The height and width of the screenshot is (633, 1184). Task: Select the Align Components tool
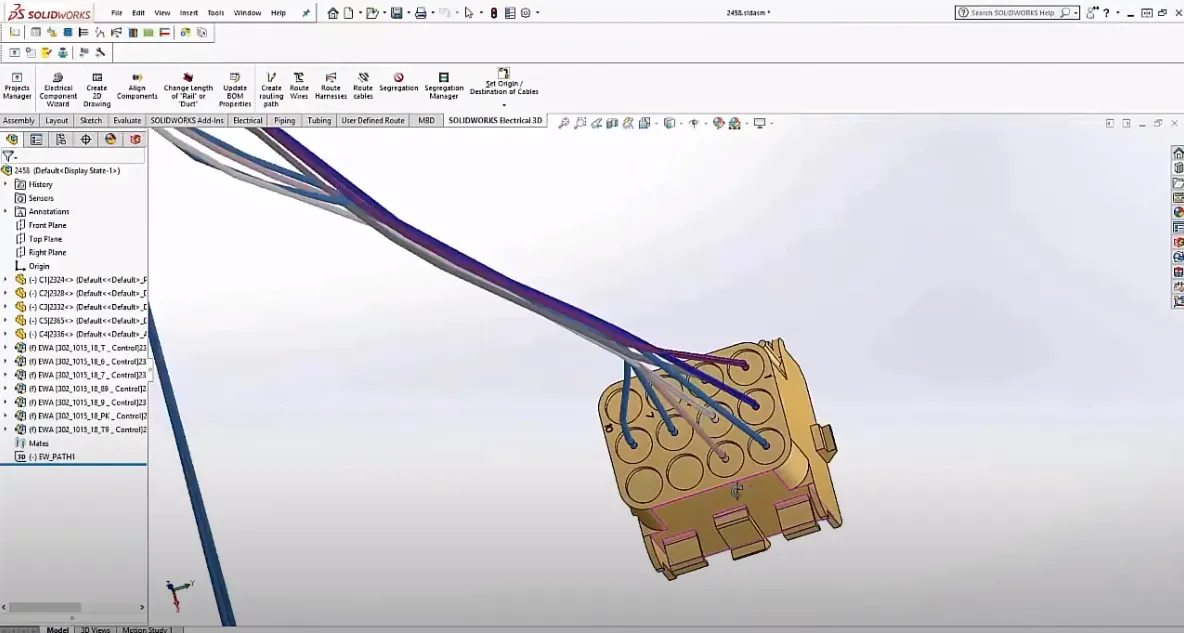(137, 86)
